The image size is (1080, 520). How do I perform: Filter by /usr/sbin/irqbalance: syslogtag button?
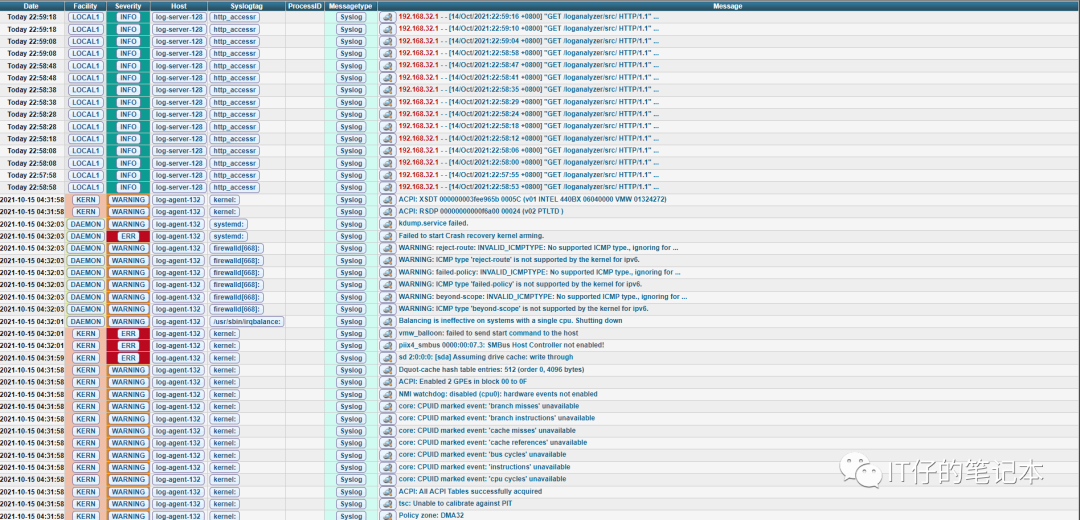tap(247, 322)
